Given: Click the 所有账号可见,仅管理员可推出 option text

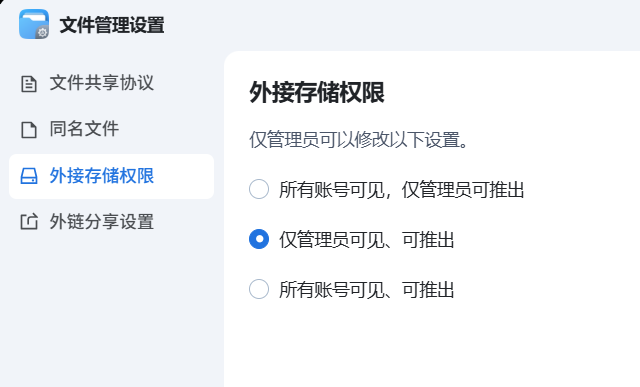Looking at the screenshot, I should pos(402,189).
